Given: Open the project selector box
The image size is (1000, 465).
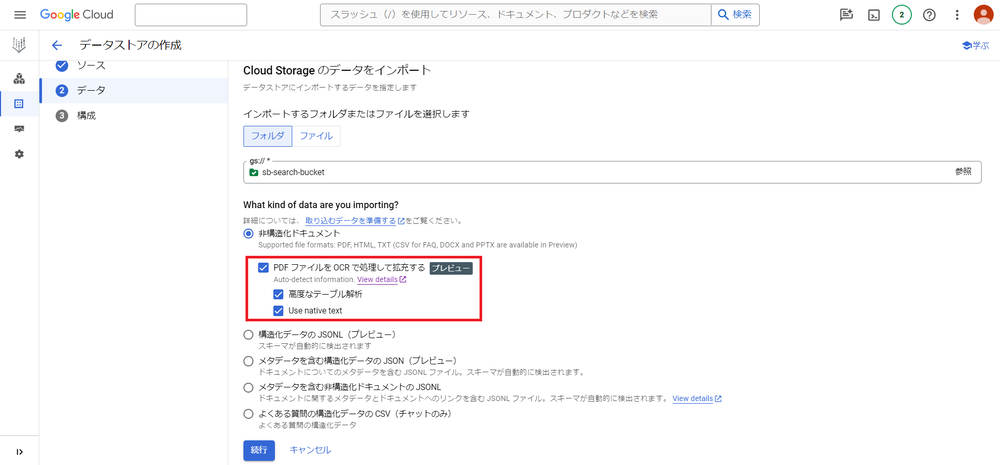Looking at the screenshot, I should tap(191, 15).
